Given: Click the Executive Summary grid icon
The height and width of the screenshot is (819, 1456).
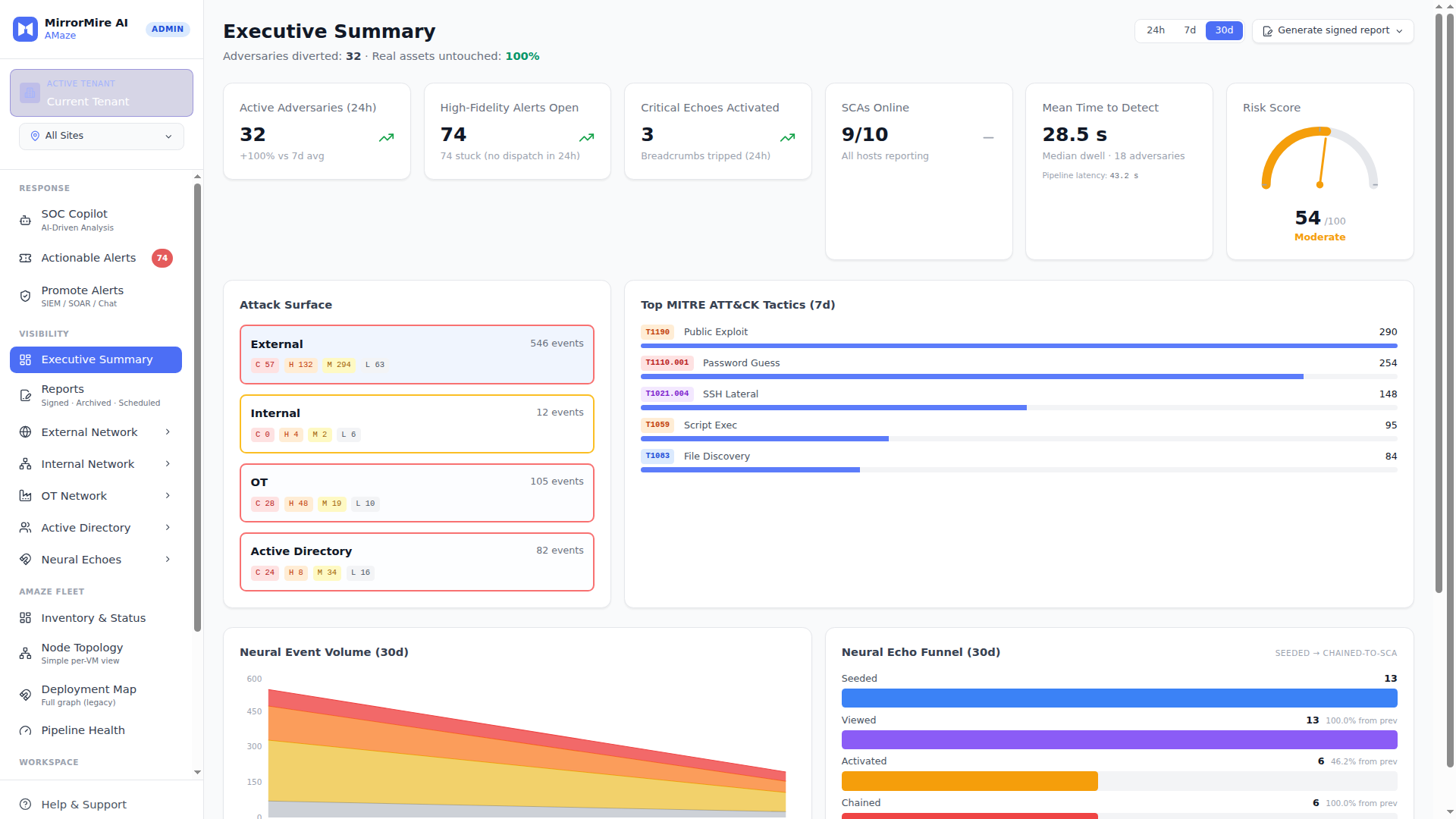Looking at the screenshot, I should tap(25, 359).
